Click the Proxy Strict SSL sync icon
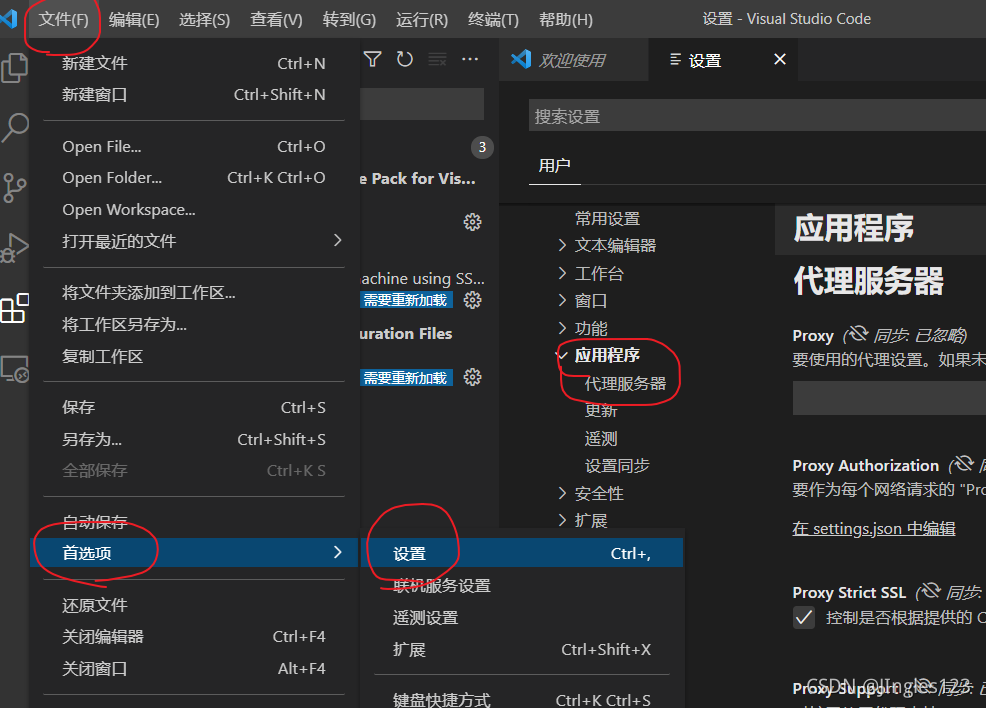Viewport: 986px width, 708px height. click(x=929, y=591)
